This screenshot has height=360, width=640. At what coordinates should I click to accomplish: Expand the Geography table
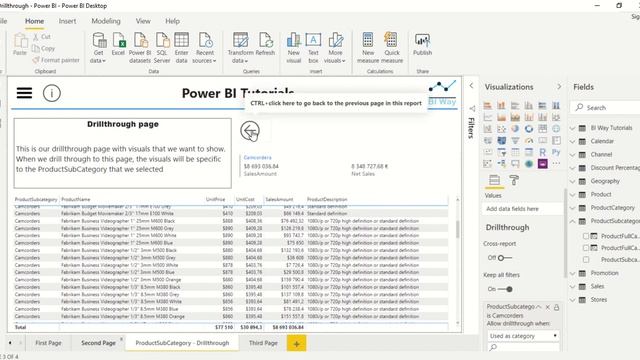[x=572, y=181]
